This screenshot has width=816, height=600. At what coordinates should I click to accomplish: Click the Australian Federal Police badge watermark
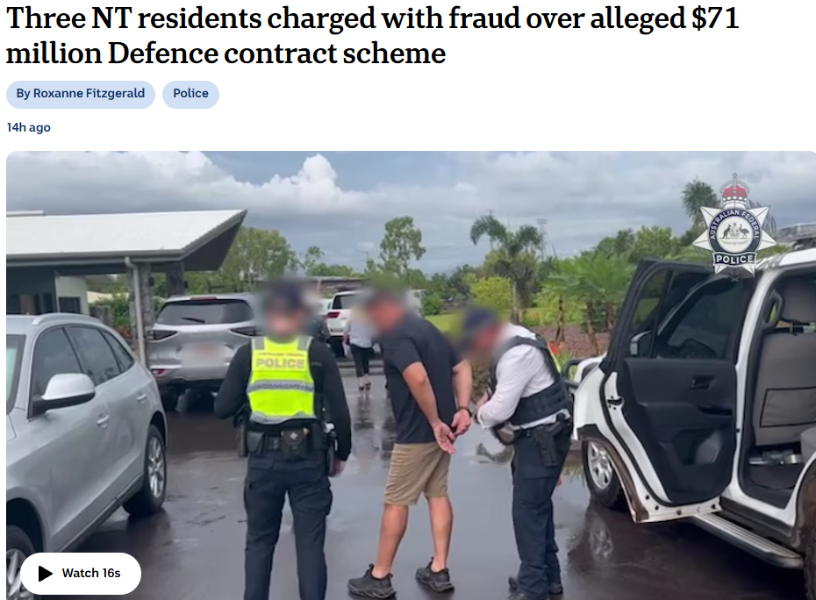pyautogui.click(x=734, y=225)
